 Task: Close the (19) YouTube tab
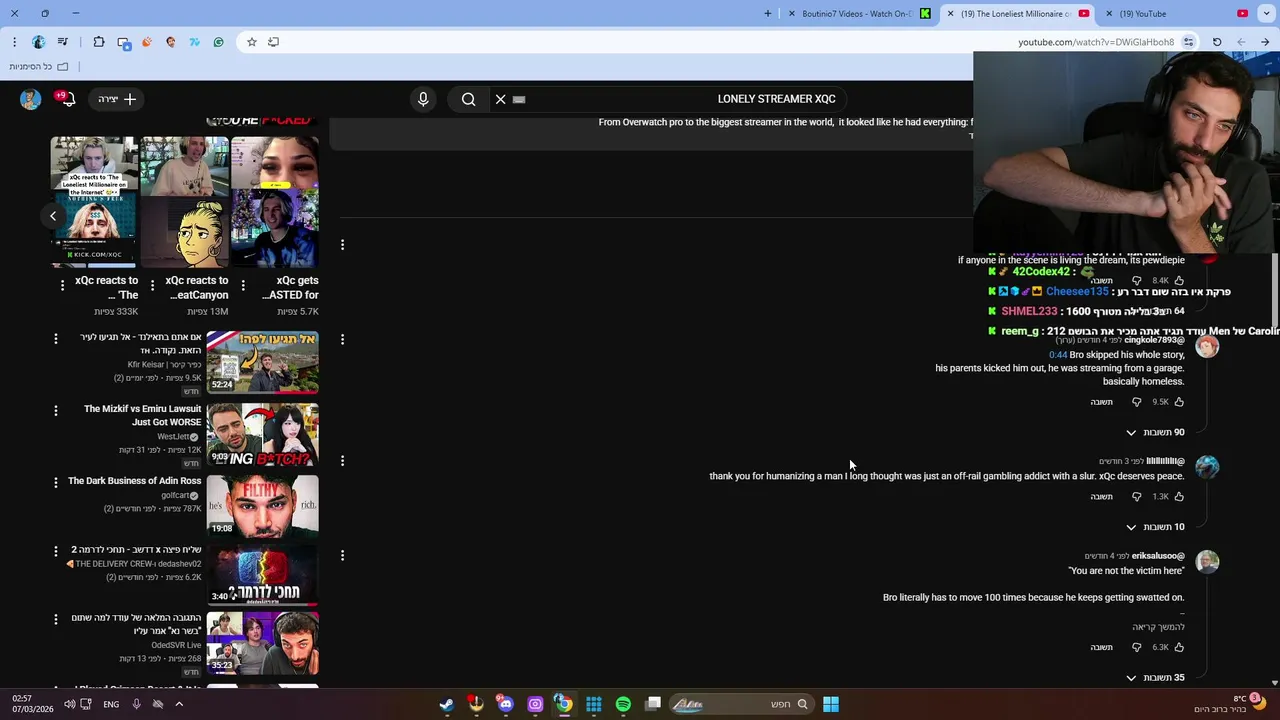tap(1109, 14)
